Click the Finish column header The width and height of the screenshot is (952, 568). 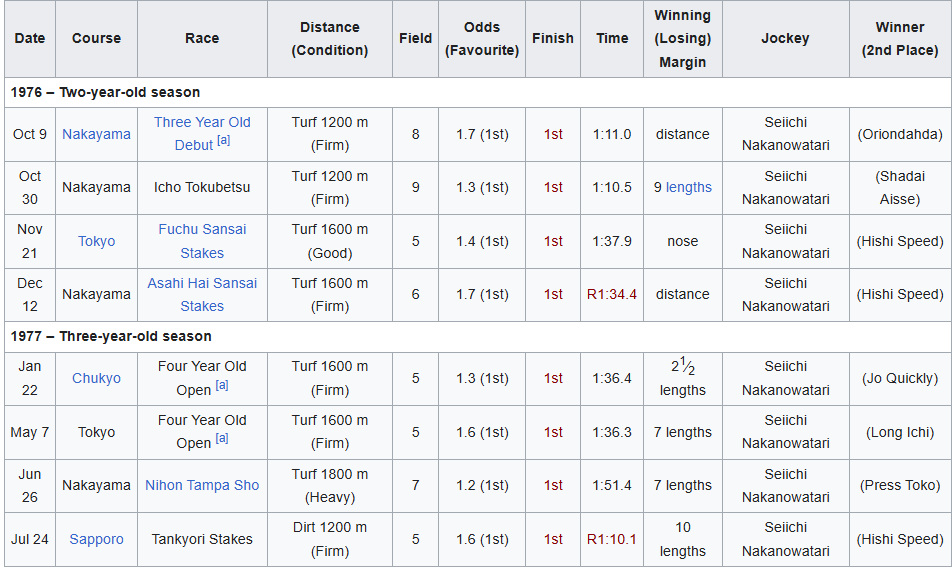pos(552,39)
